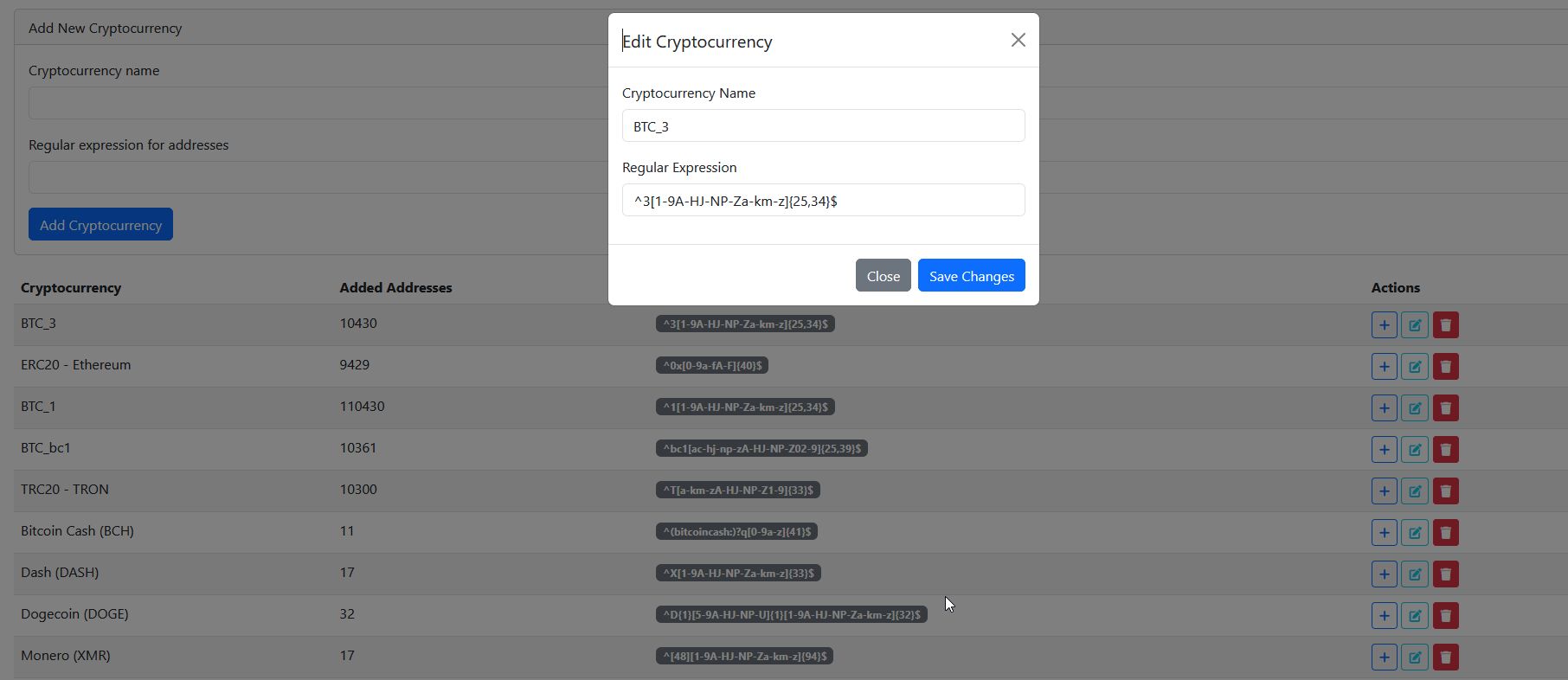
Task: Click the Regular Expression field in dialog
Action: 823,201
